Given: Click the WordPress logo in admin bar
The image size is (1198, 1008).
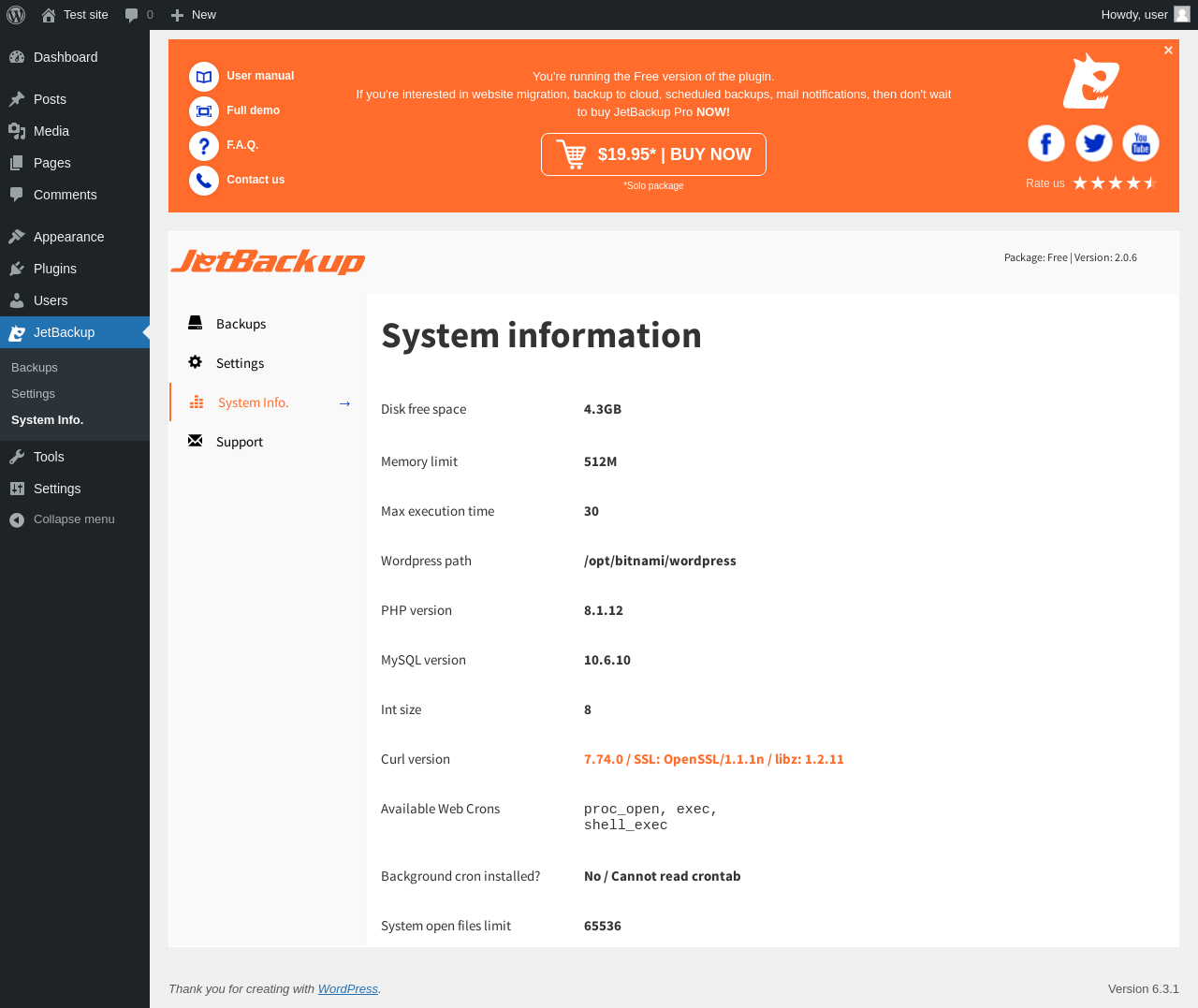Looking at the screenshot, I should click(16, 15).
